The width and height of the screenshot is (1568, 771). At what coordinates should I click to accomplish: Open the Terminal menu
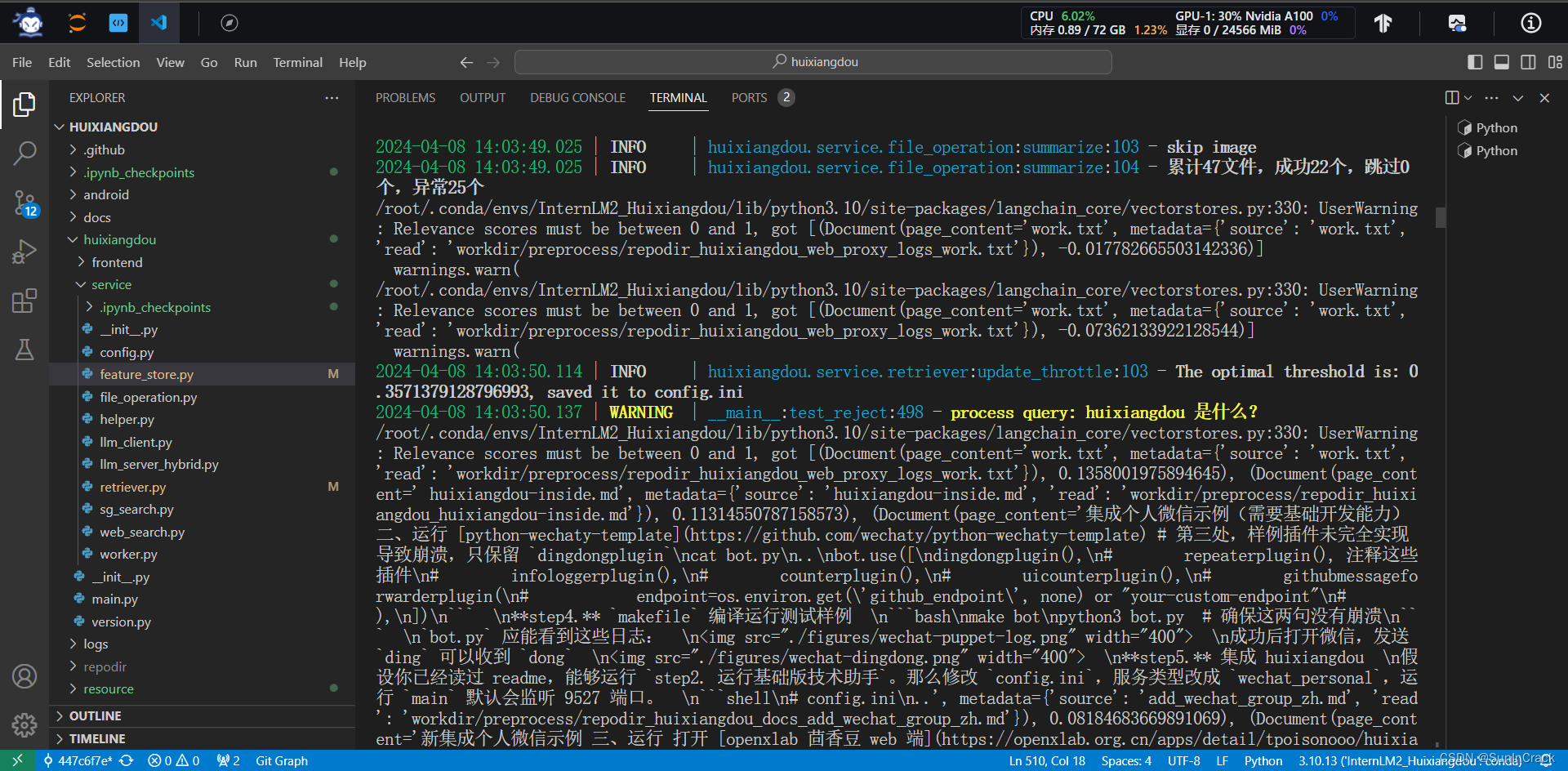tap(297, 62)
